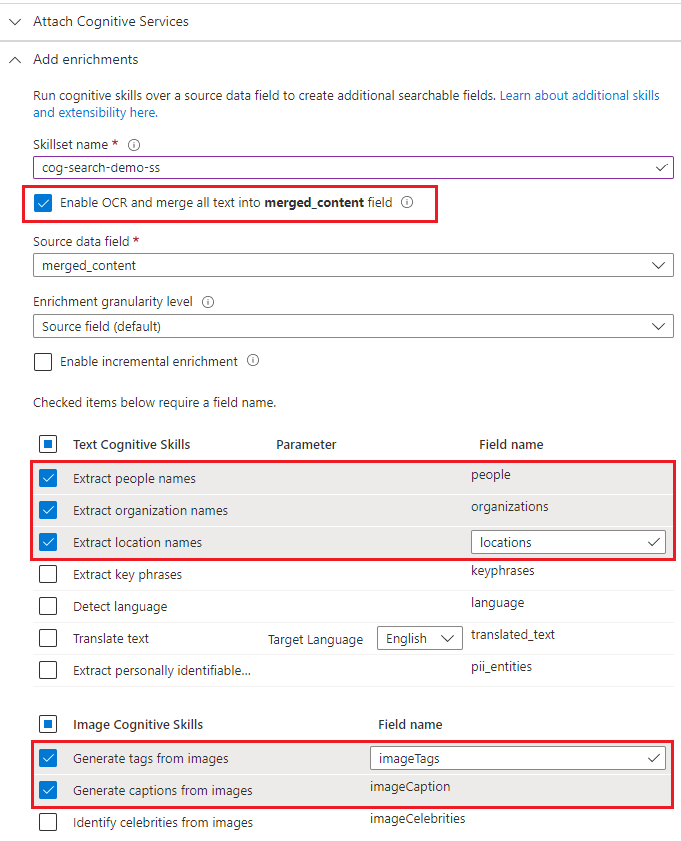This screenshot has width=681, height=841.
Task: Open Target Language English dropdown
Action: (x=419, y=639)
